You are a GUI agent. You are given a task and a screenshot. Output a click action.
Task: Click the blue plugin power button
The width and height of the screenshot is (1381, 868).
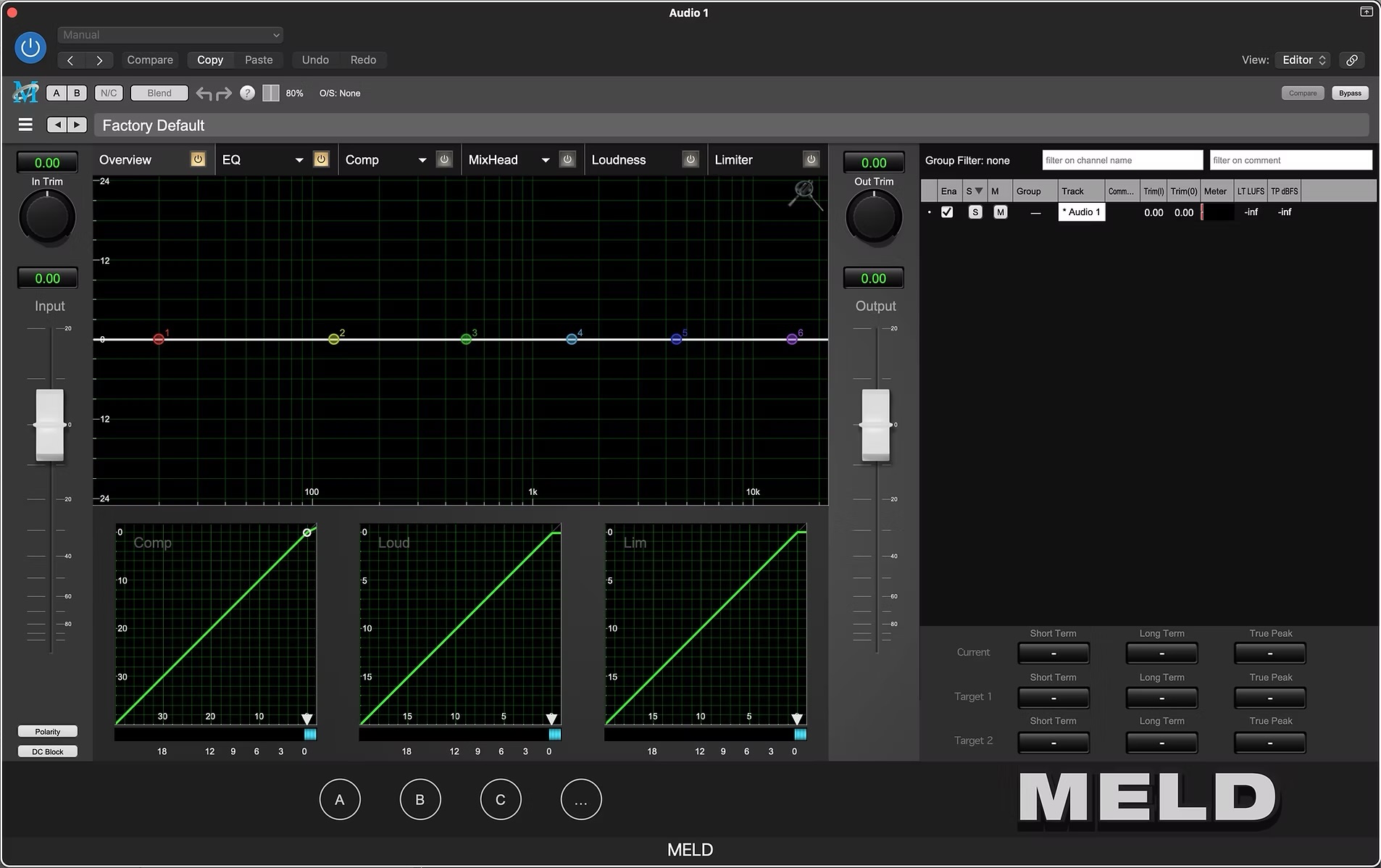30,48
